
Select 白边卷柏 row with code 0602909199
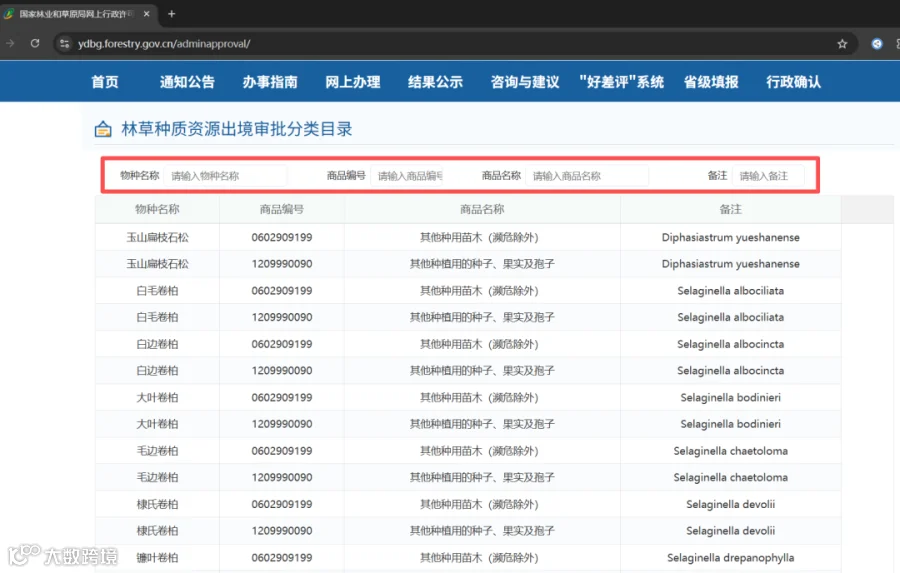(468, 344)
